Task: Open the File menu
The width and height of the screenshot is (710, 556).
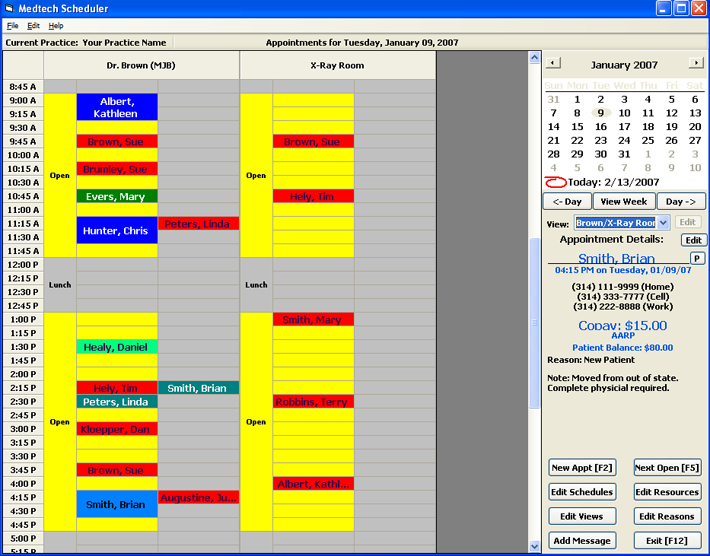Action: pyautogui.click(x=12, y=26)
